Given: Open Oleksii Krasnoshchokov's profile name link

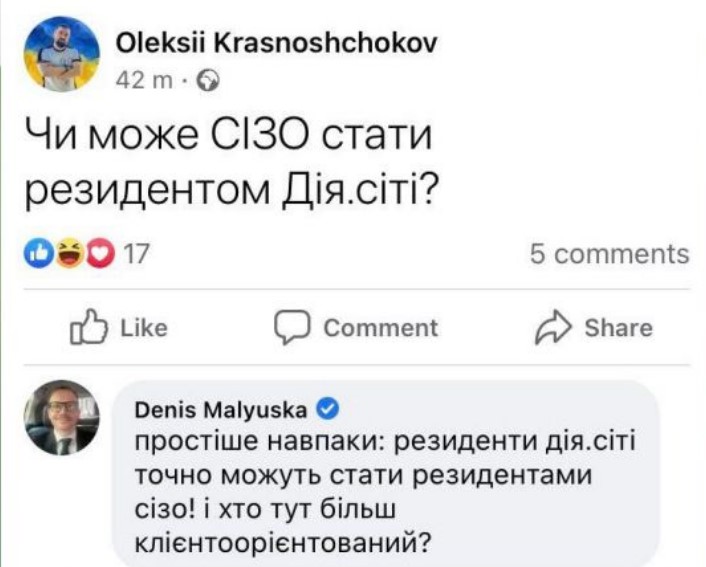Looking at the screenshot, I should click(x=276, y=43).
